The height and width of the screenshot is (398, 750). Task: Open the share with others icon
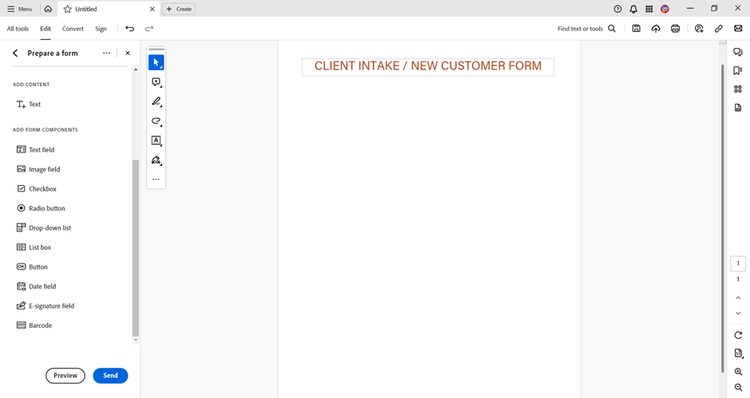click(699, 29)
